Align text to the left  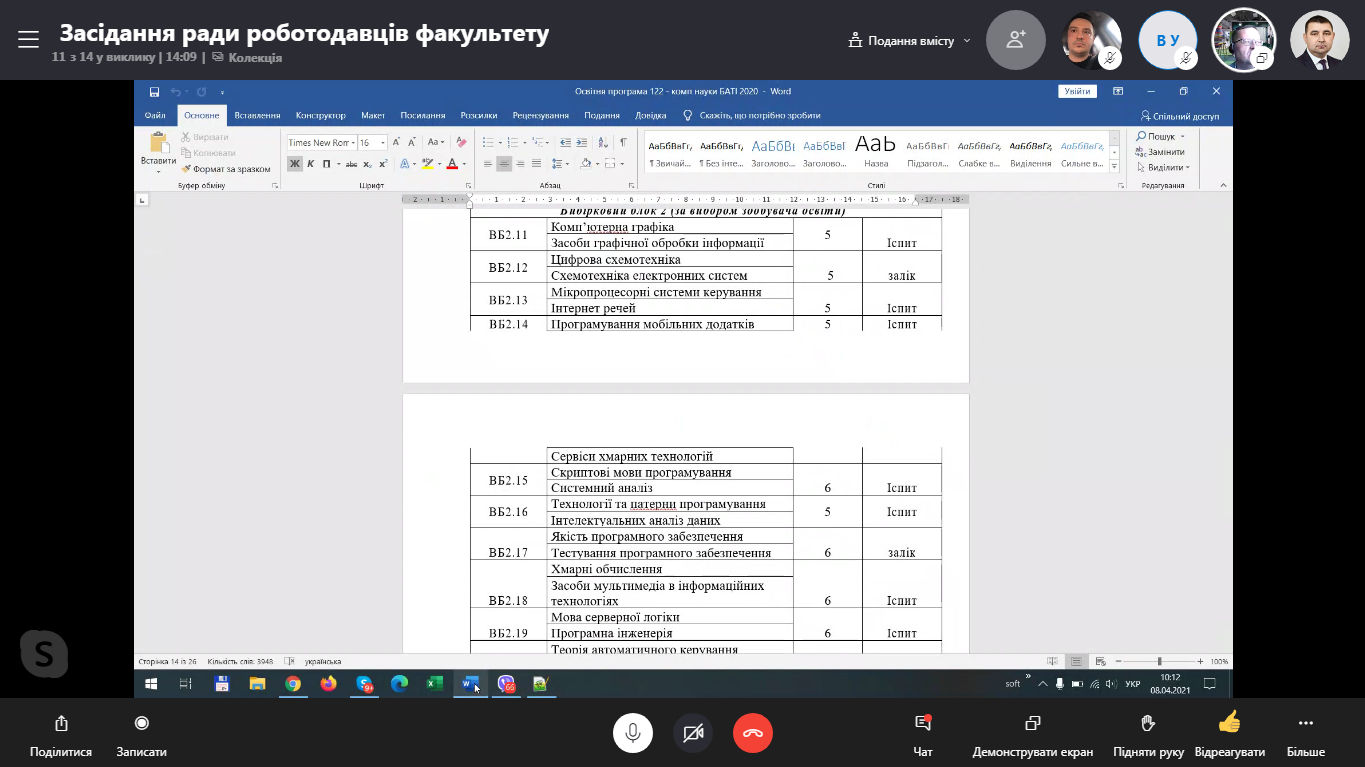coord(488,164)
